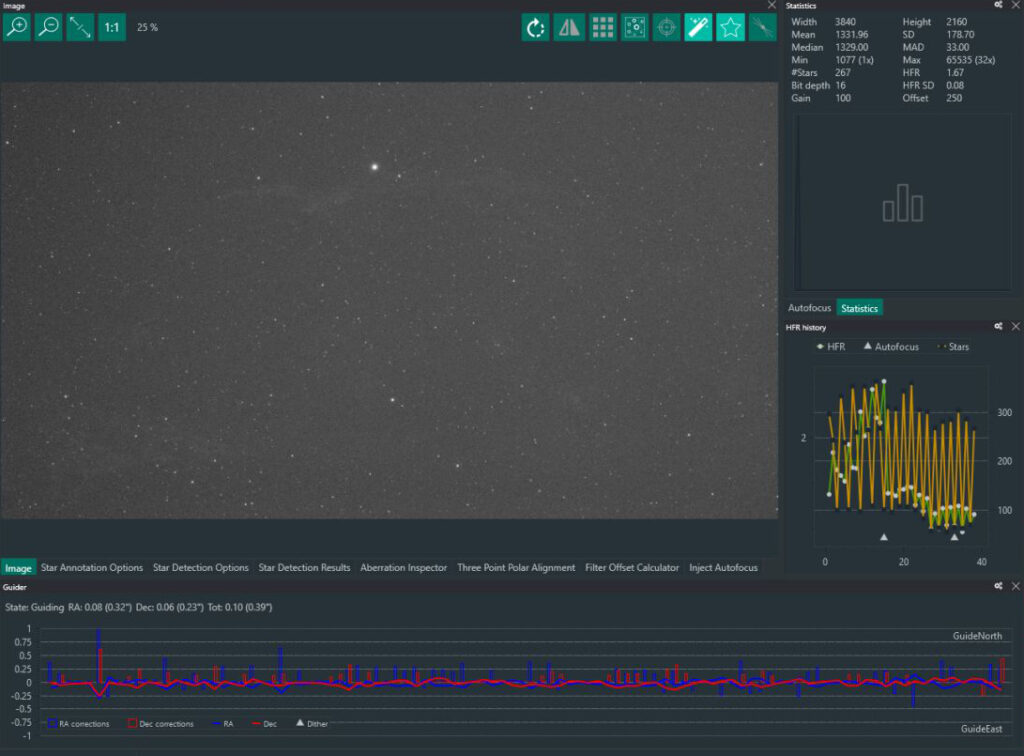Click the rotate image icon
This screenshot has height=756, width=1024.
click(536, 27)
